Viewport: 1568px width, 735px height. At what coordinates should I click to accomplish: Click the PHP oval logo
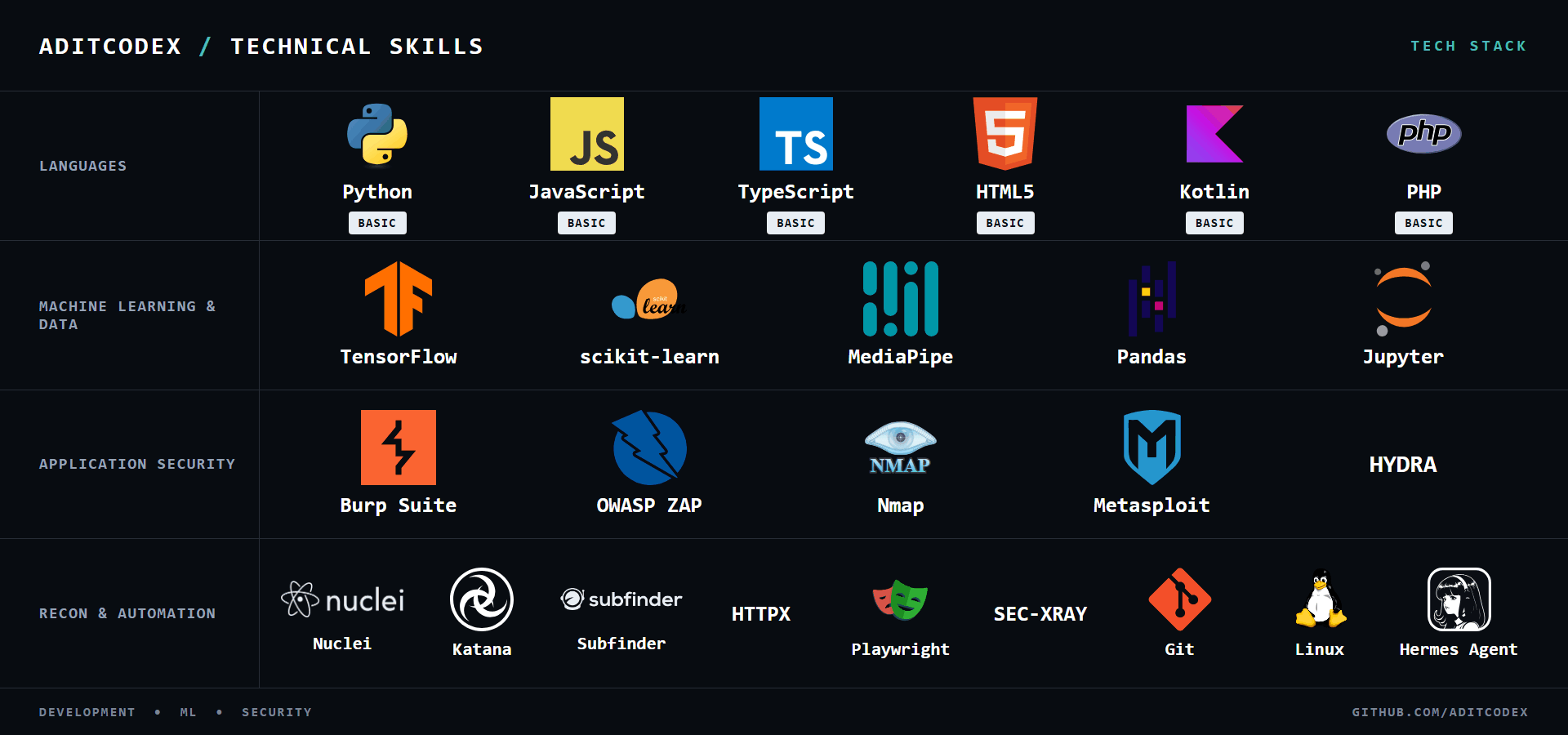pyautogui.click(x=1423, y=133)
